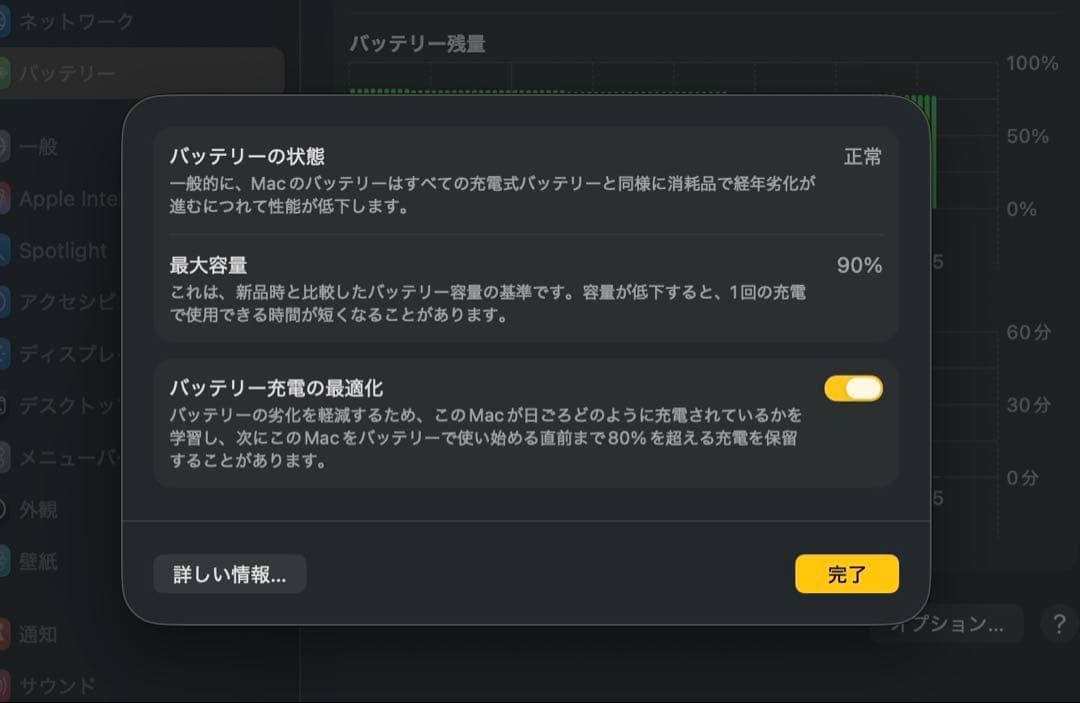Open help with the question mark button
Viewport: 1080px width, 703px height.
tap(1058, 624)
